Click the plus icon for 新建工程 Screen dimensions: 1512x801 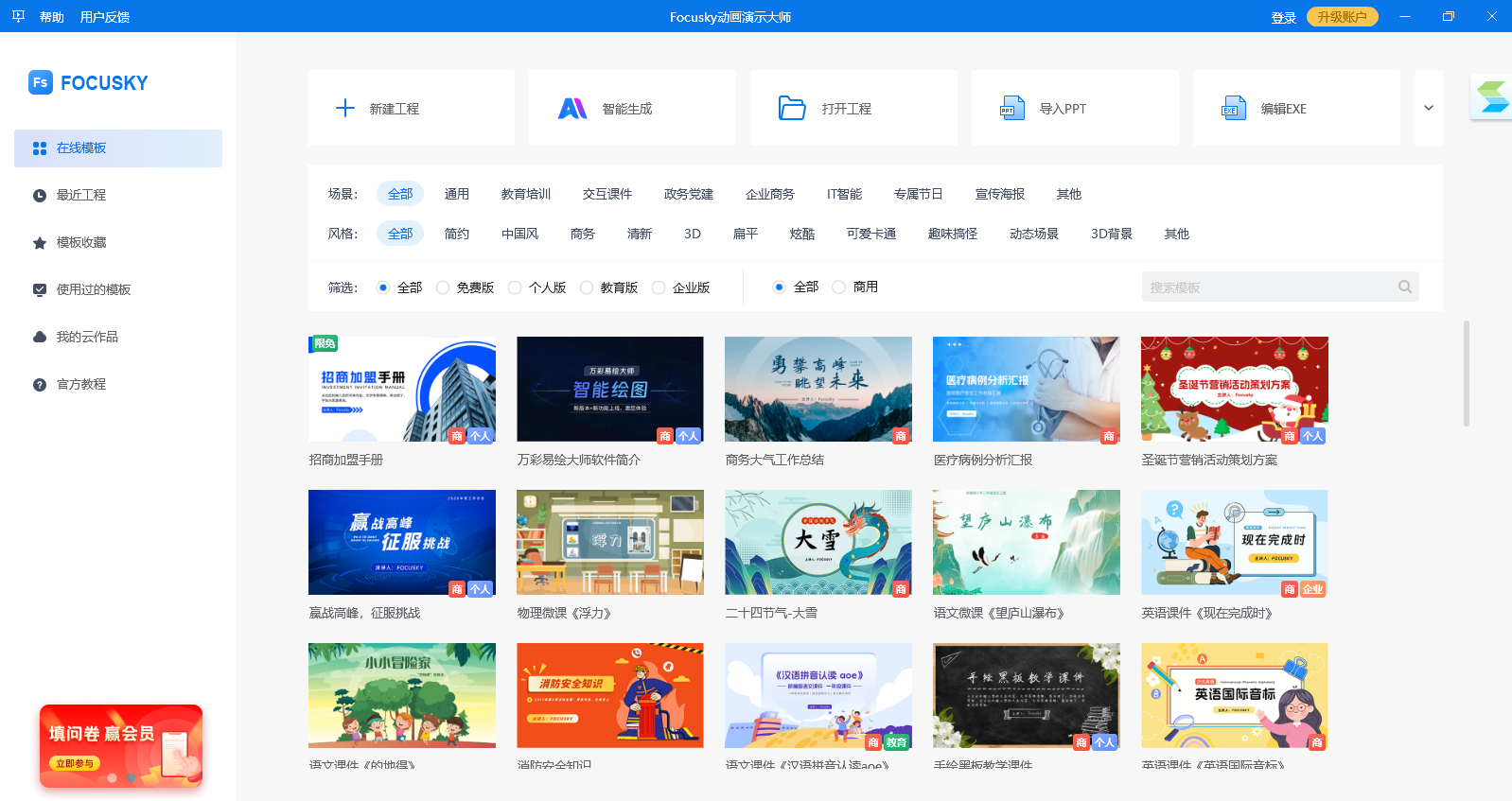point(345,108)
